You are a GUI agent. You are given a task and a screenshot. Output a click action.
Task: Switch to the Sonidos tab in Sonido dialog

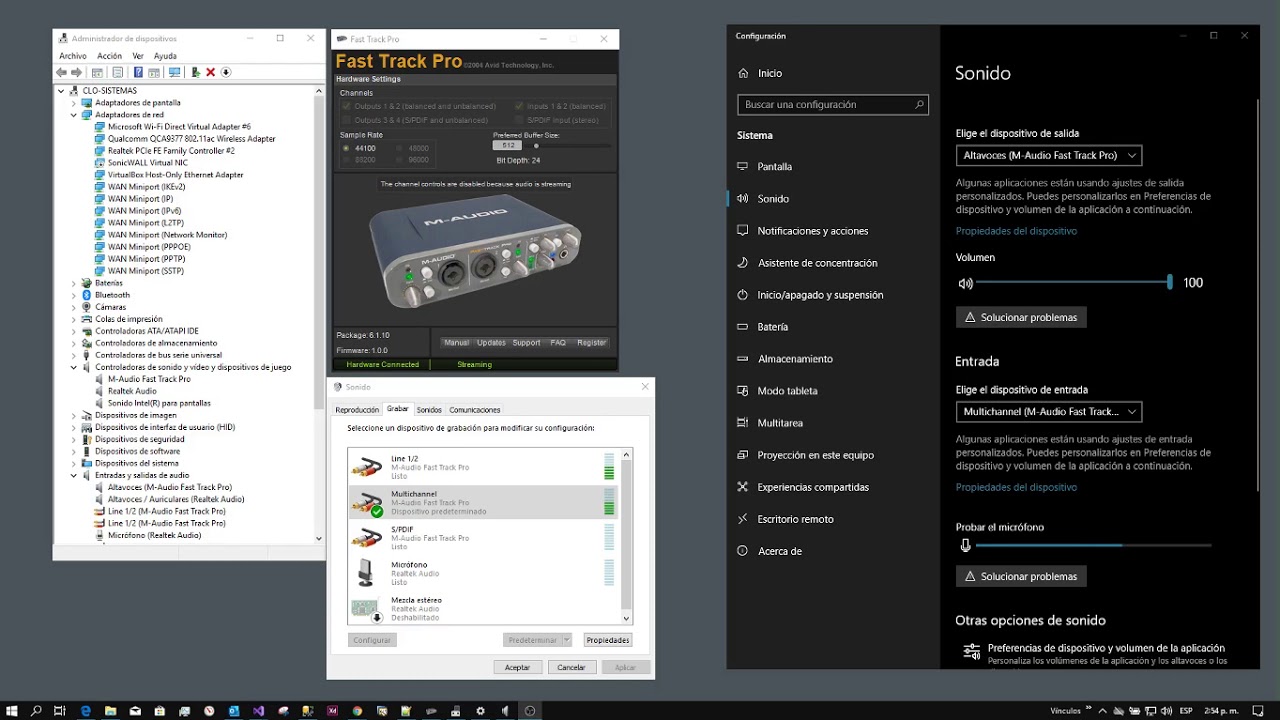coord(429,410)
